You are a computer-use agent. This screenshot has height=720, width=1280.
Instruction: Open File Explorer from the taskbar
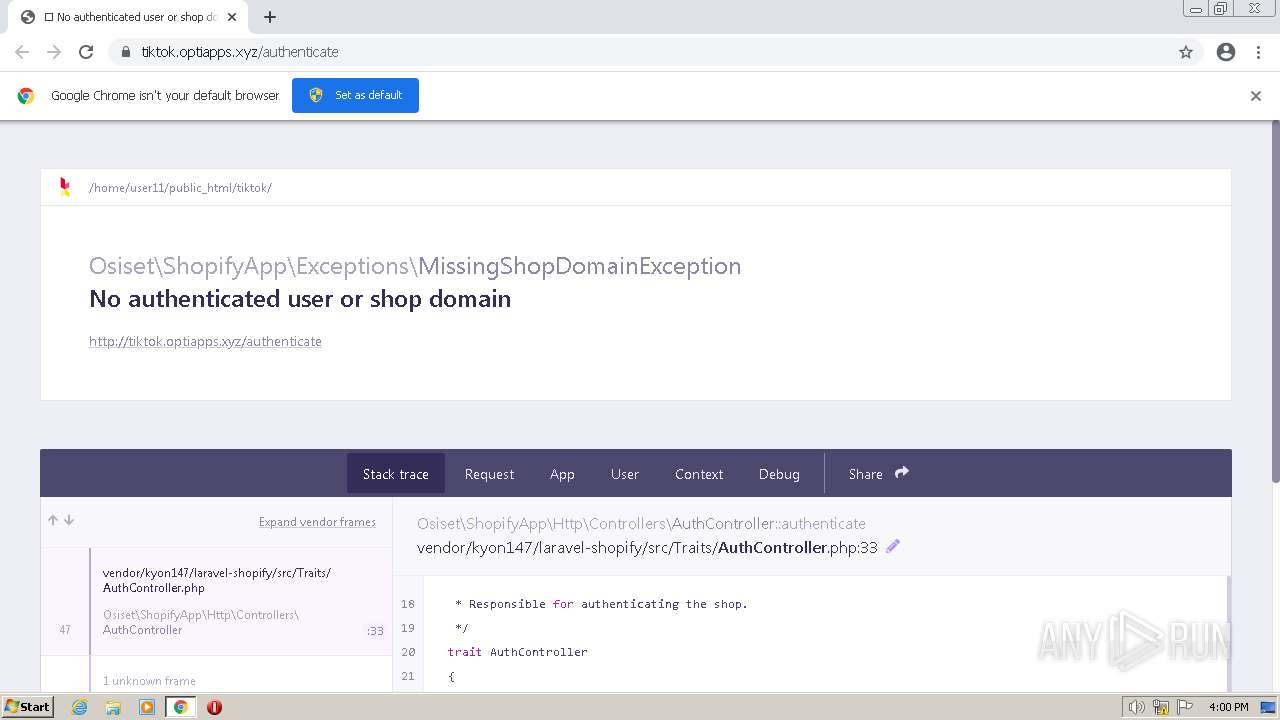click(x=113, y=707)
